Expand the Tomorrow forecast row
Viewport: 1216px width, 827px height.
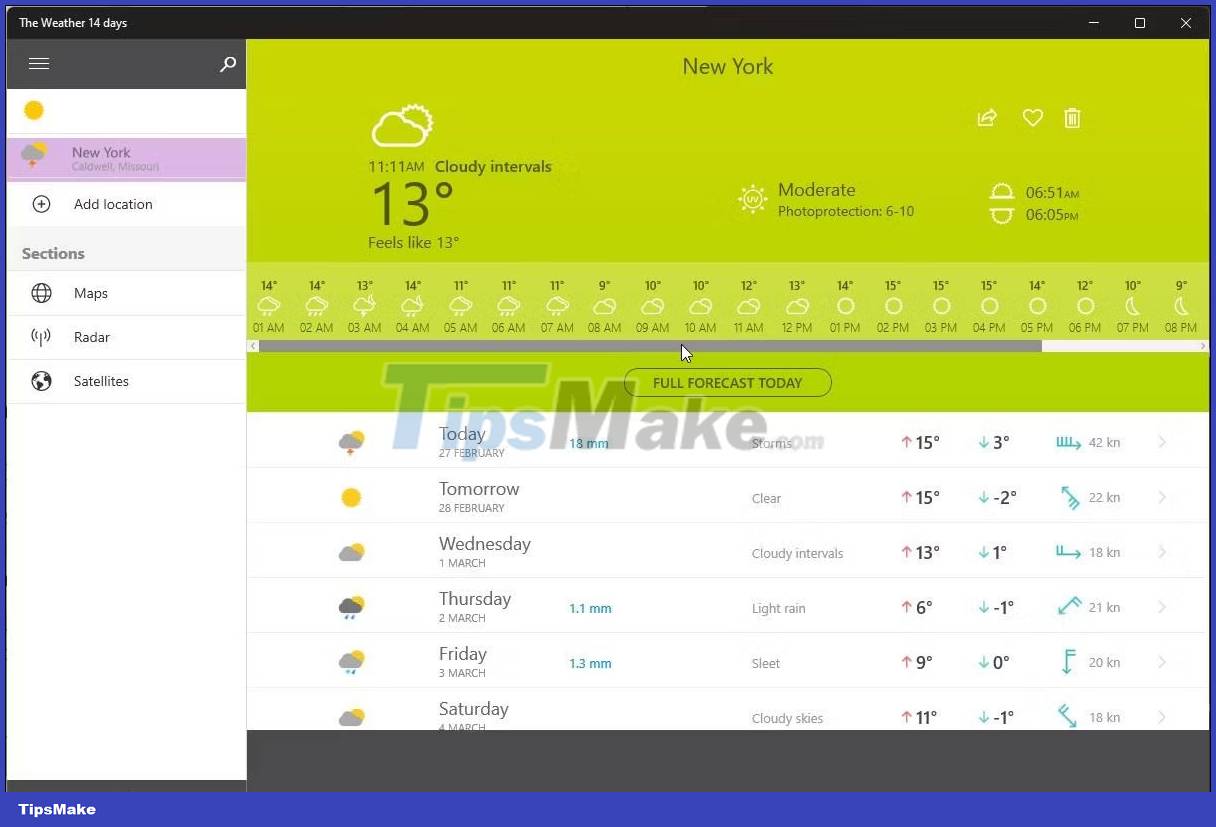tap(1161, 497)
